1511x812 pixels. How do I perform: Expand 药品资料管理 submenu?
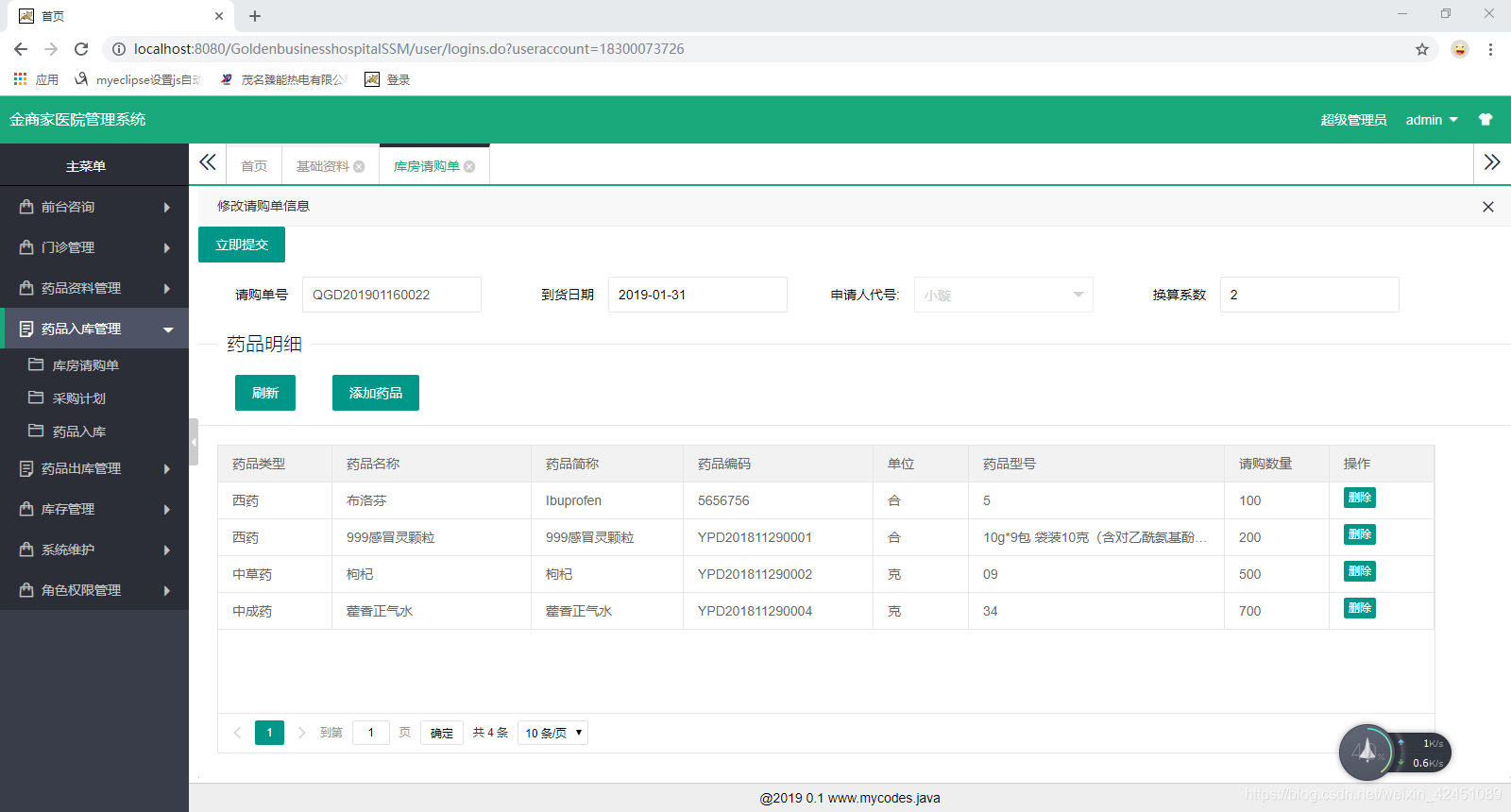pos(167,289)
